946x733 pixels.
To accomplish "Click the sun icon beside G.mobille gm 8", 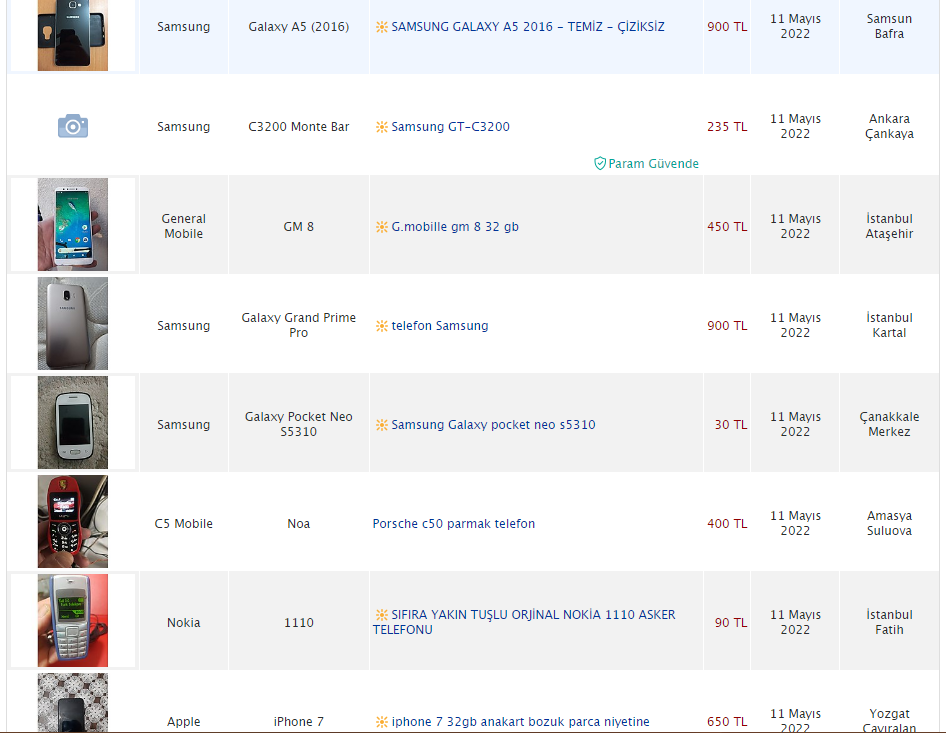I will point(382,227).
